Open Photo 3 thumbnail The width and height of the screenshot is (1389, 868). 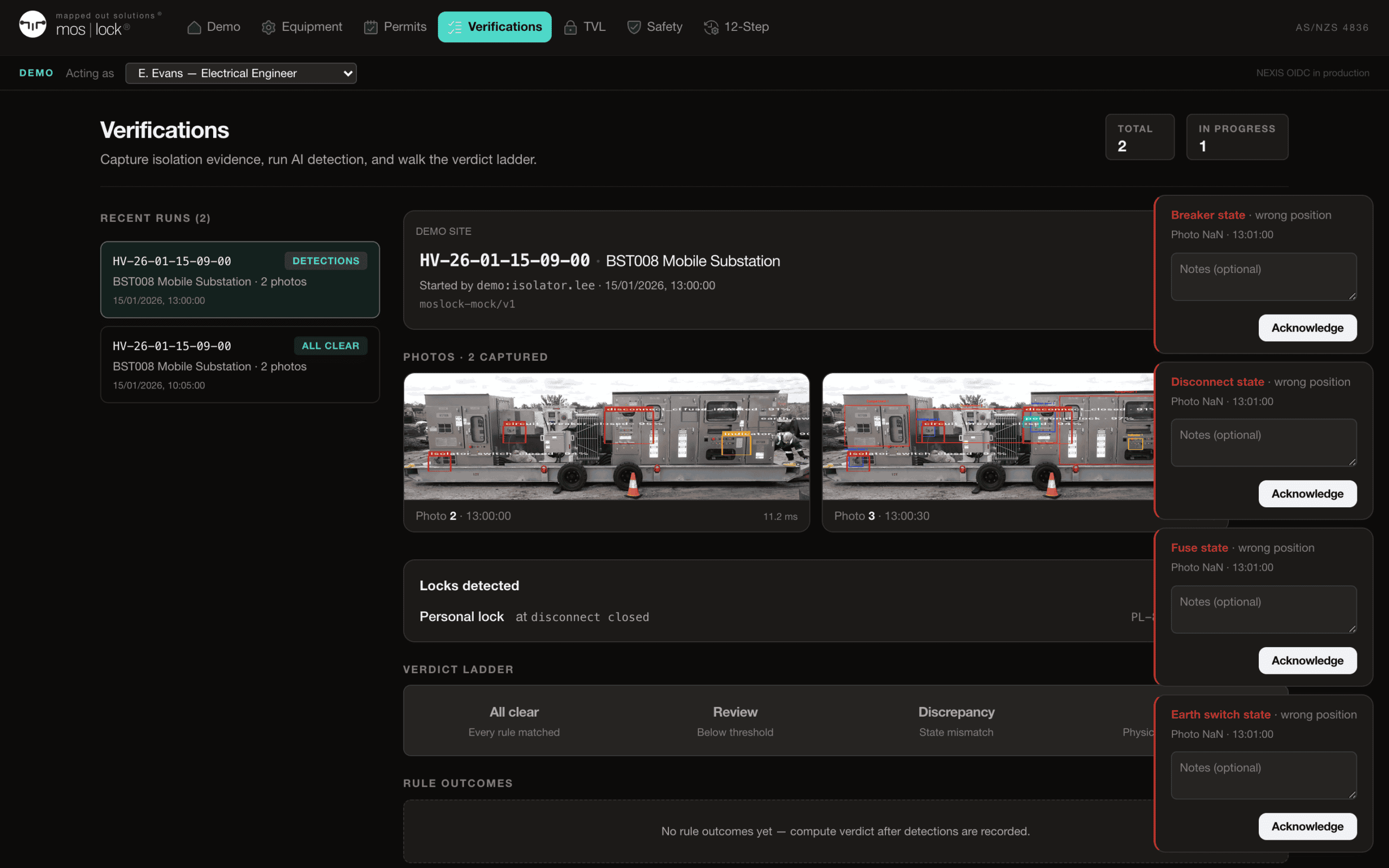pos(989,436)
